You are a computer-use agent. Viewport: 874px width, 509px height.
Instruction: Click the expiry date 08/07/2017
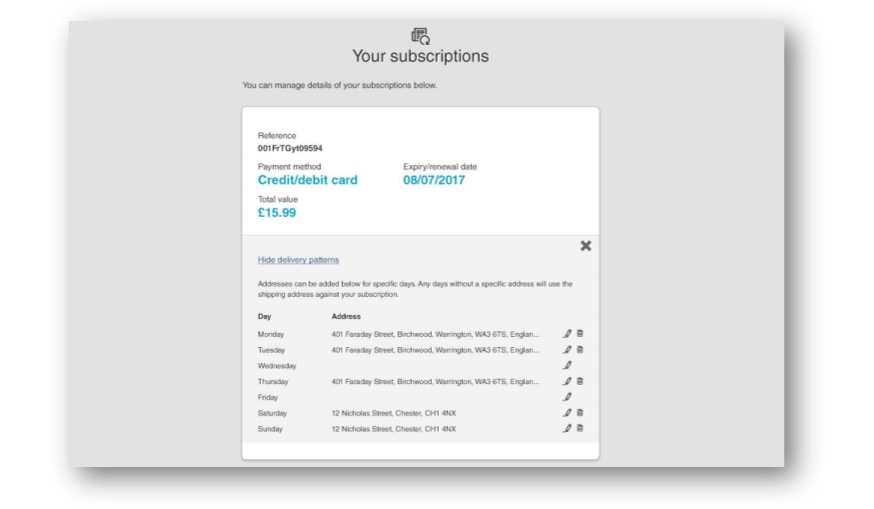(x=433, y=181)
